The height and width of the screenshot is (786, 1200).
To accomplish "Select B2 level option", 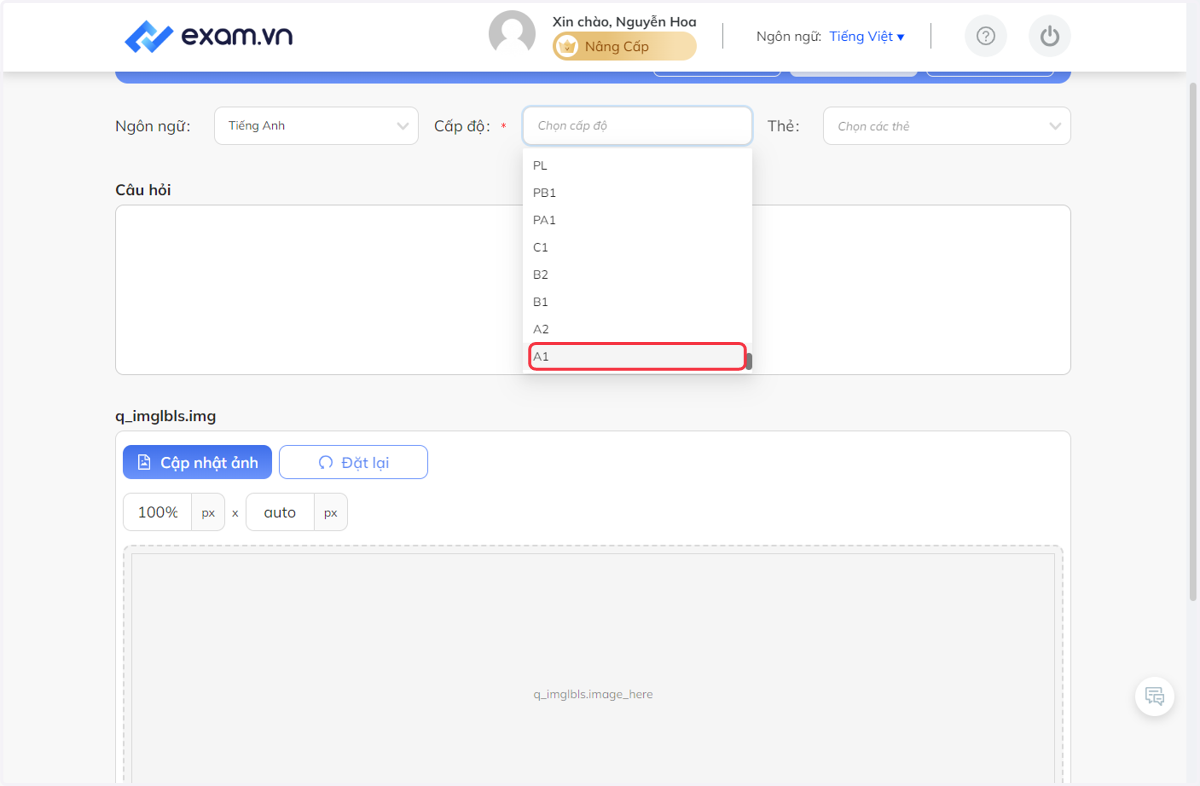I will 637,275.
